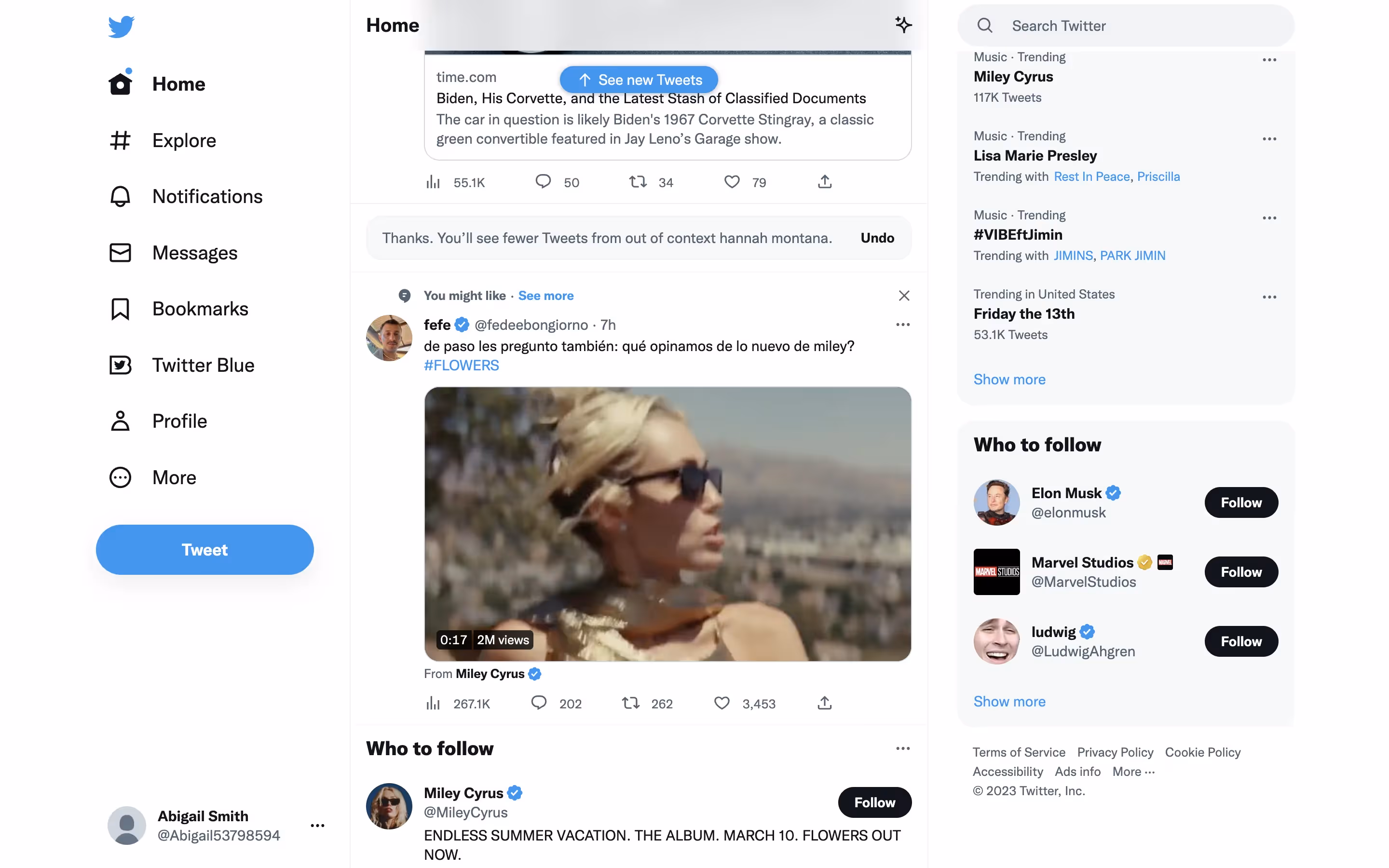1389x868 pixels.
Task: Undo the fewer Tweets feedback
Action: 876,238
